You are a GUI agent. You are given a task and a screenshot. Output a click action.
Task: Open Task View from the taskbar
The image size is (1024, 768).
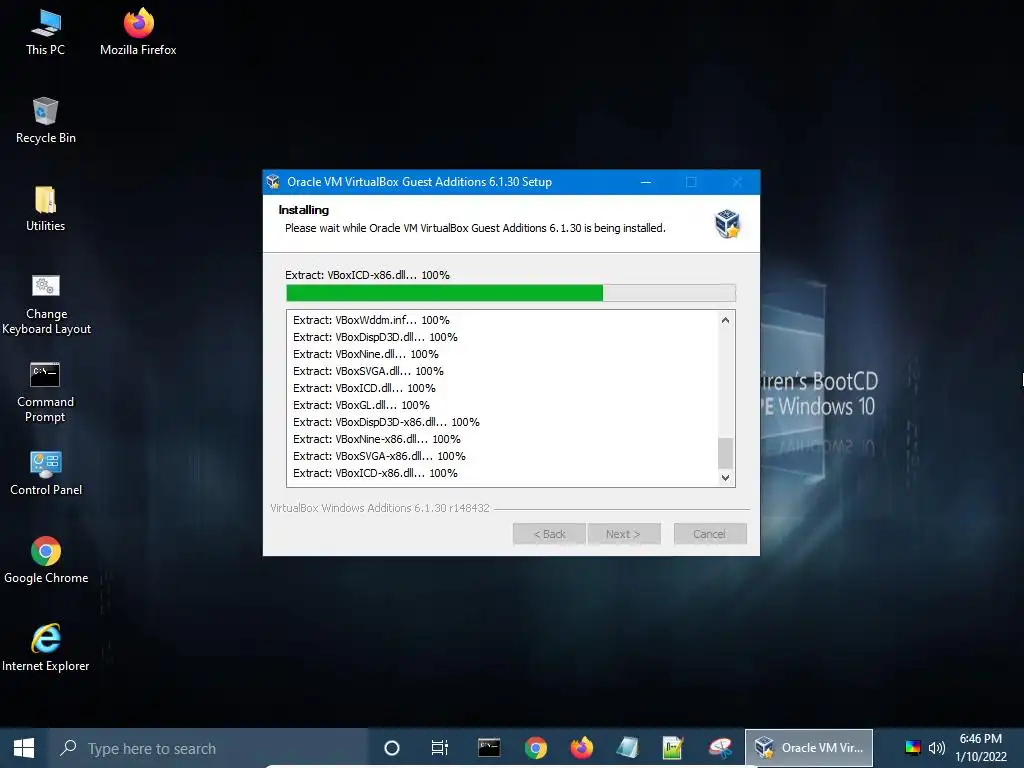point(440,748)
